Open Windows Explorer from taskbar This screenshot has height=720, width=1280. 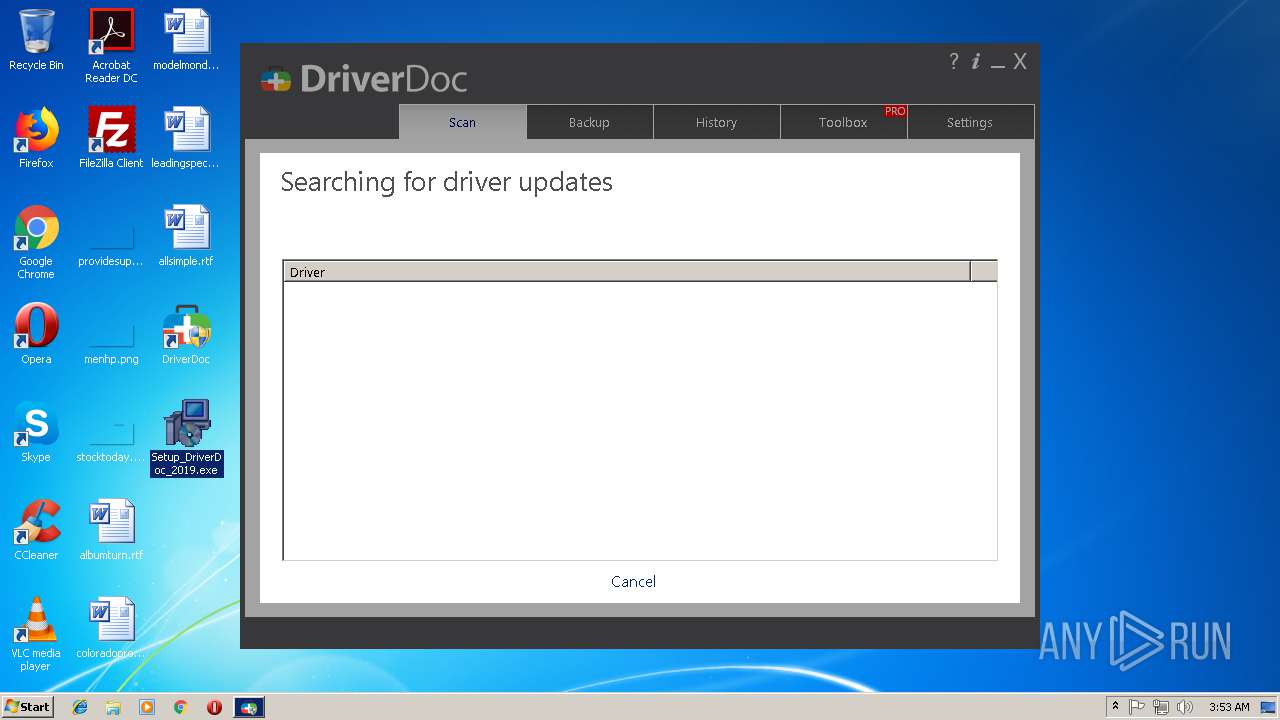click(x=113, y=707)
